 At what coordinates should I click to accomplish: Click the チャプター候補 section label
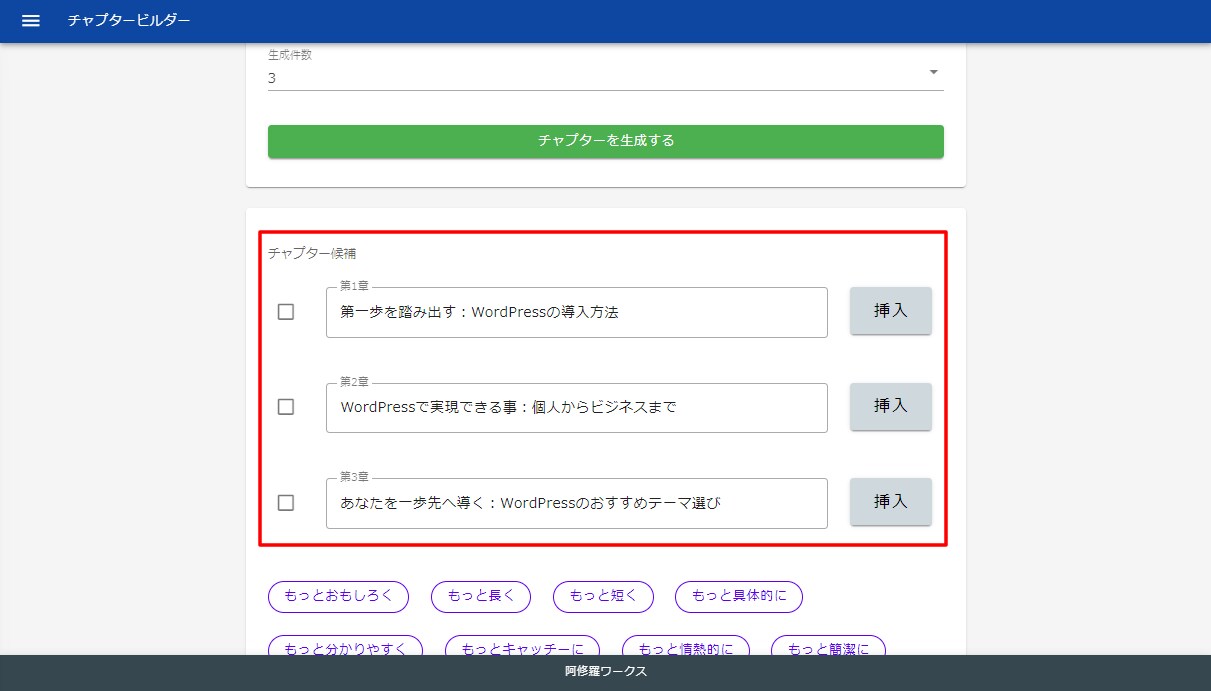click(313, 254)
